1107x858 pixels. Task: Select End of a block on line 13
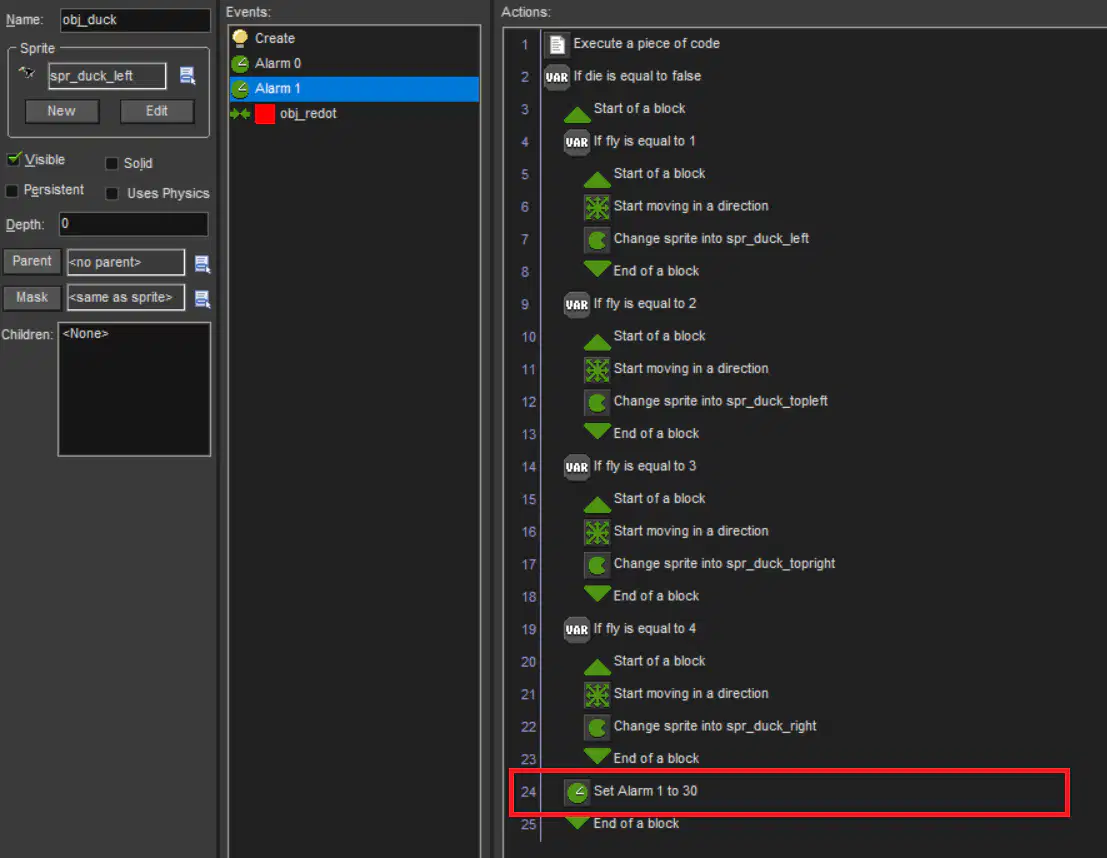point(641,433)
